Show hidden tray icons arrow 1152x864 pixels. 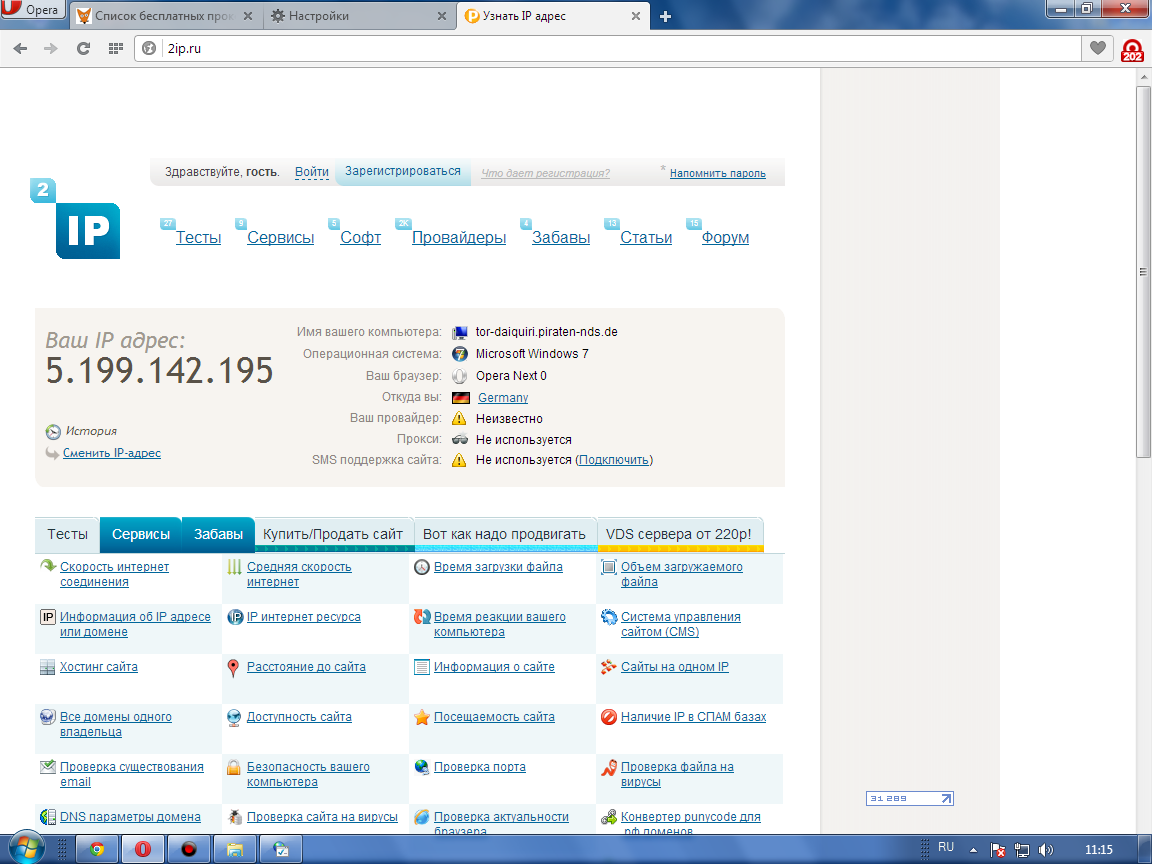pyautogui.click(x=973, y=850)
